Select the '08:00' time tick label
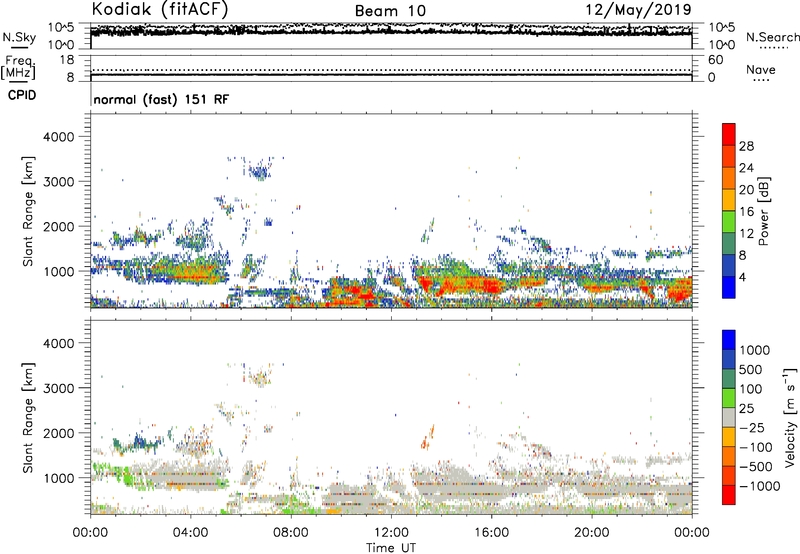Image resolution: width=800 pixels, height=554 pixels. point(291,533)
